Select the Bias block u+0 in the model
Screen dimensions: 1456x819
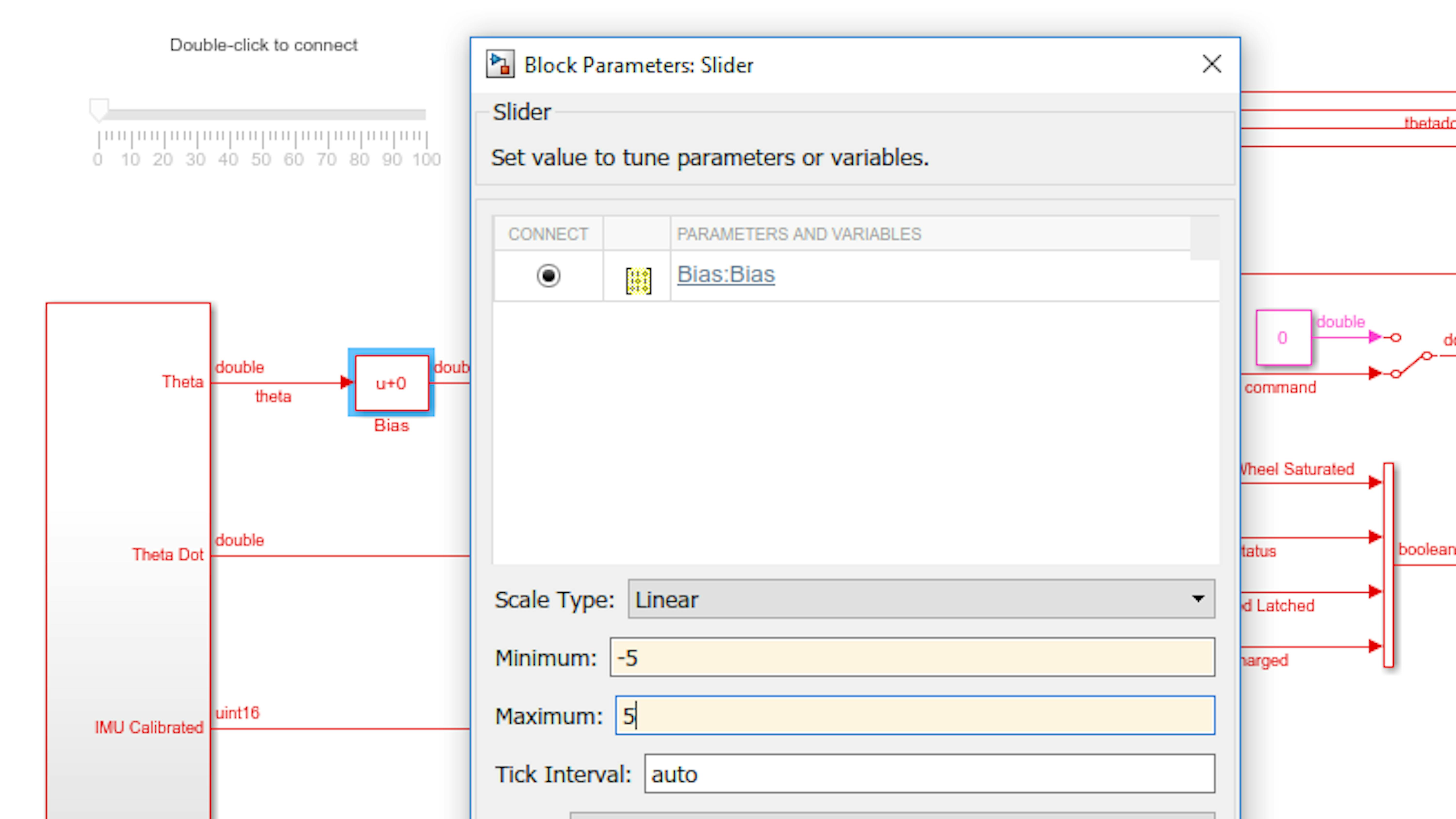[x=391, y=383]
